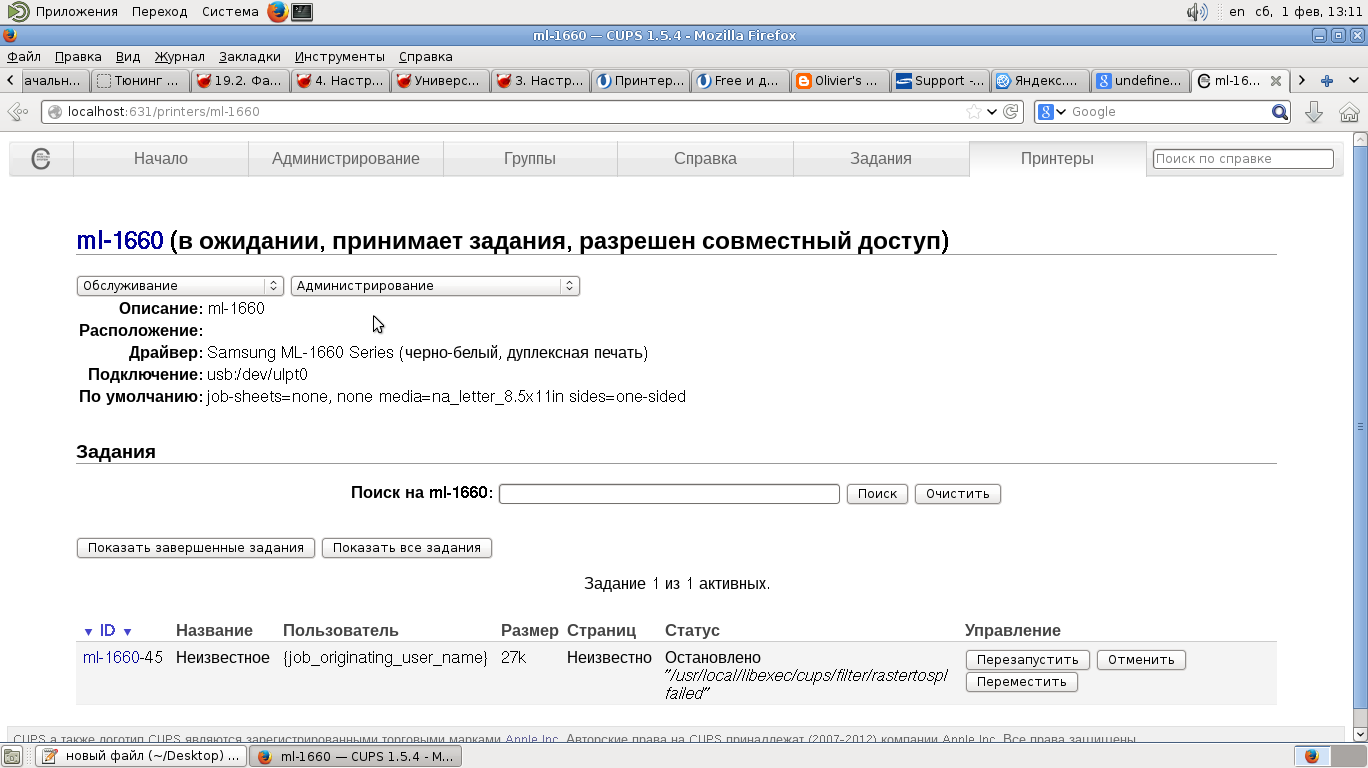Image resolution: width=1368 pixels, height=768 pixels.
Task: Switch to the Тюнинг browser tab
Action: [x=140, y=81]
